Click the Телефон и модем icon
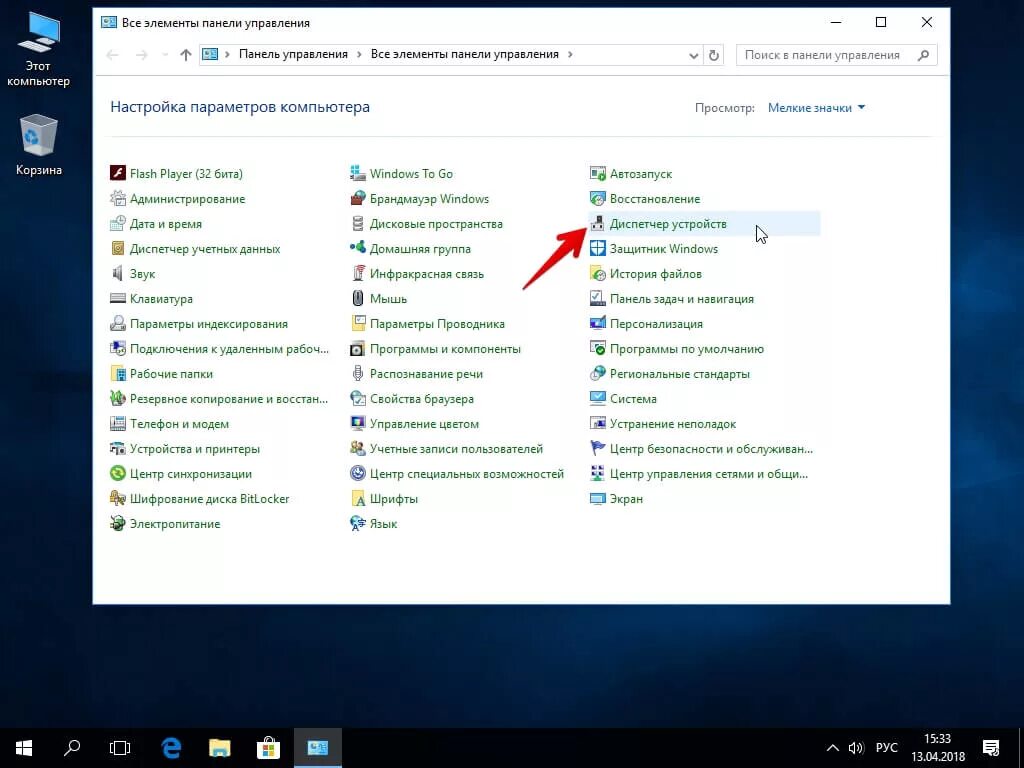 point(118,424)
